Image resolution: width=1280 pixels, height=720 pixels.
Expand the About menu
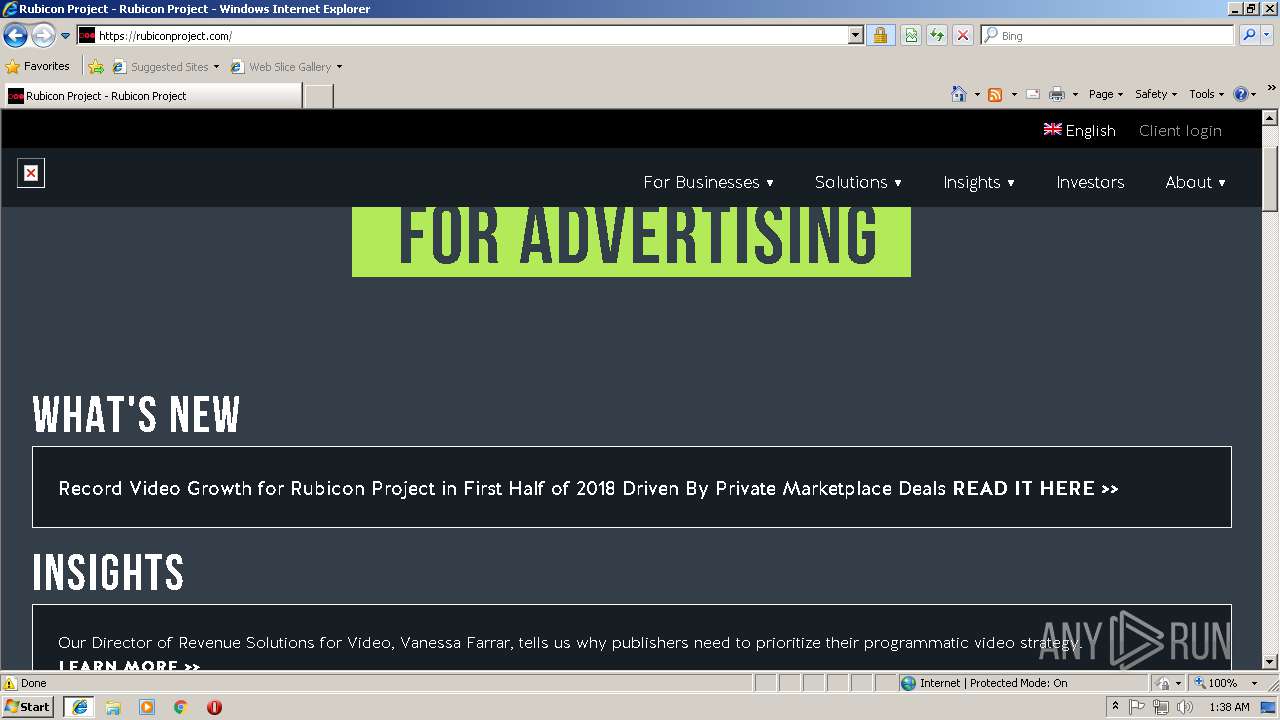pyautogui.click(x=1195, y=182)
